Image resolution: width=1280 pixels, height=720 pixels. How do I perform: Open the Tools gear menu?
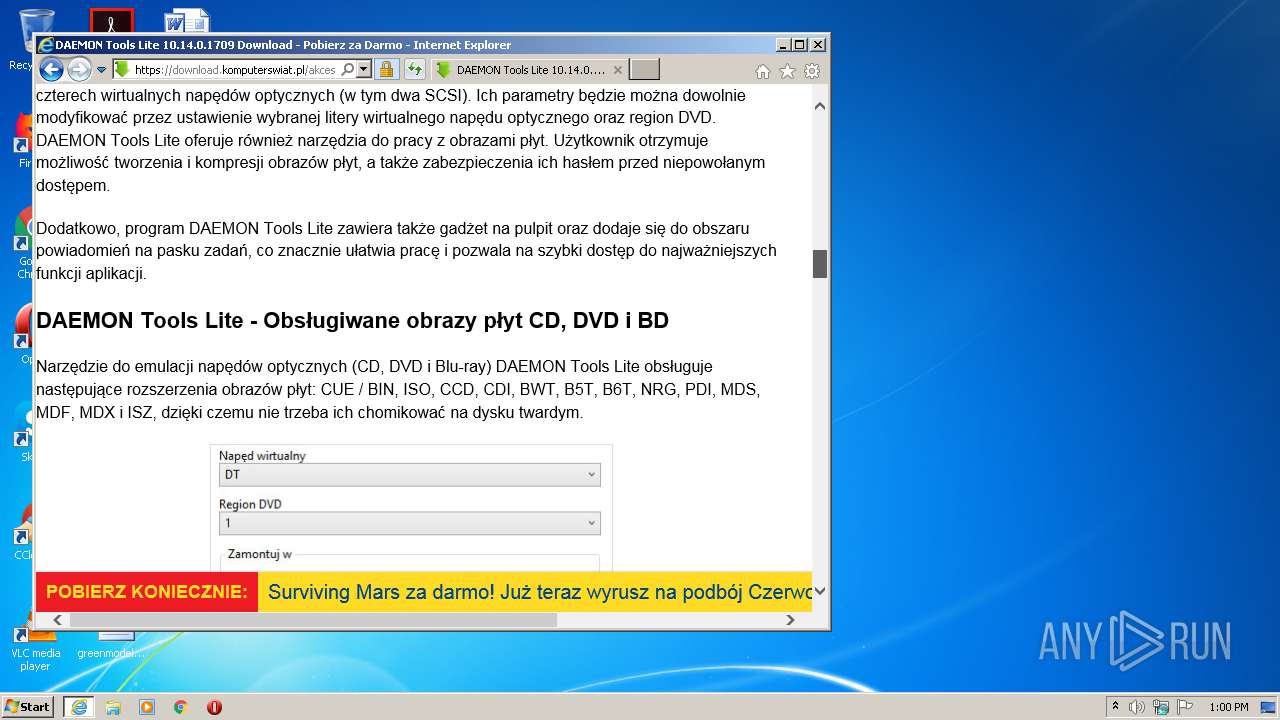click(812, 71)
